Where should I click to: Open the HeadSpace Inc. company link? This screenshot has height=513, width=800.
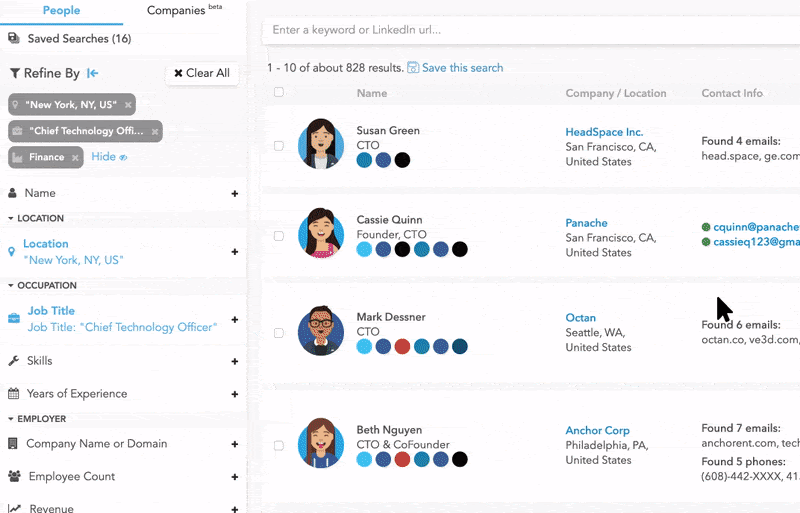[604, 132]
